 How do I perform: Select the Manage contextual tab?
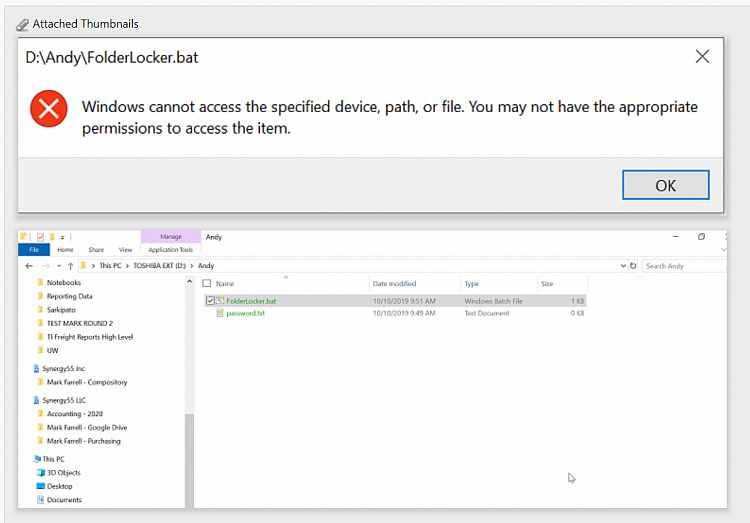coord(171,236)
